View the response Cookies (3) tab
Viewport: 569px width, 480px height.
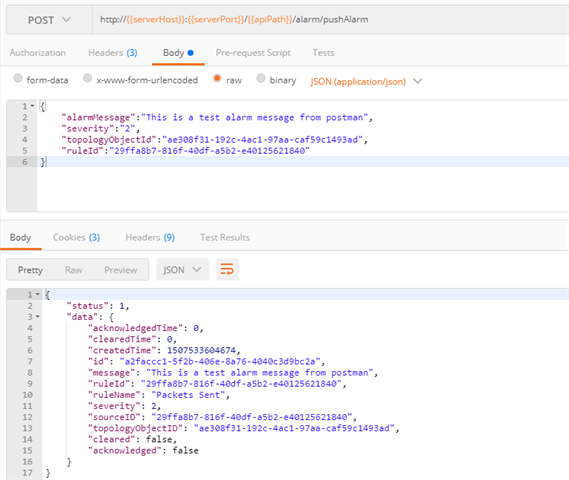tap(77, 238)
